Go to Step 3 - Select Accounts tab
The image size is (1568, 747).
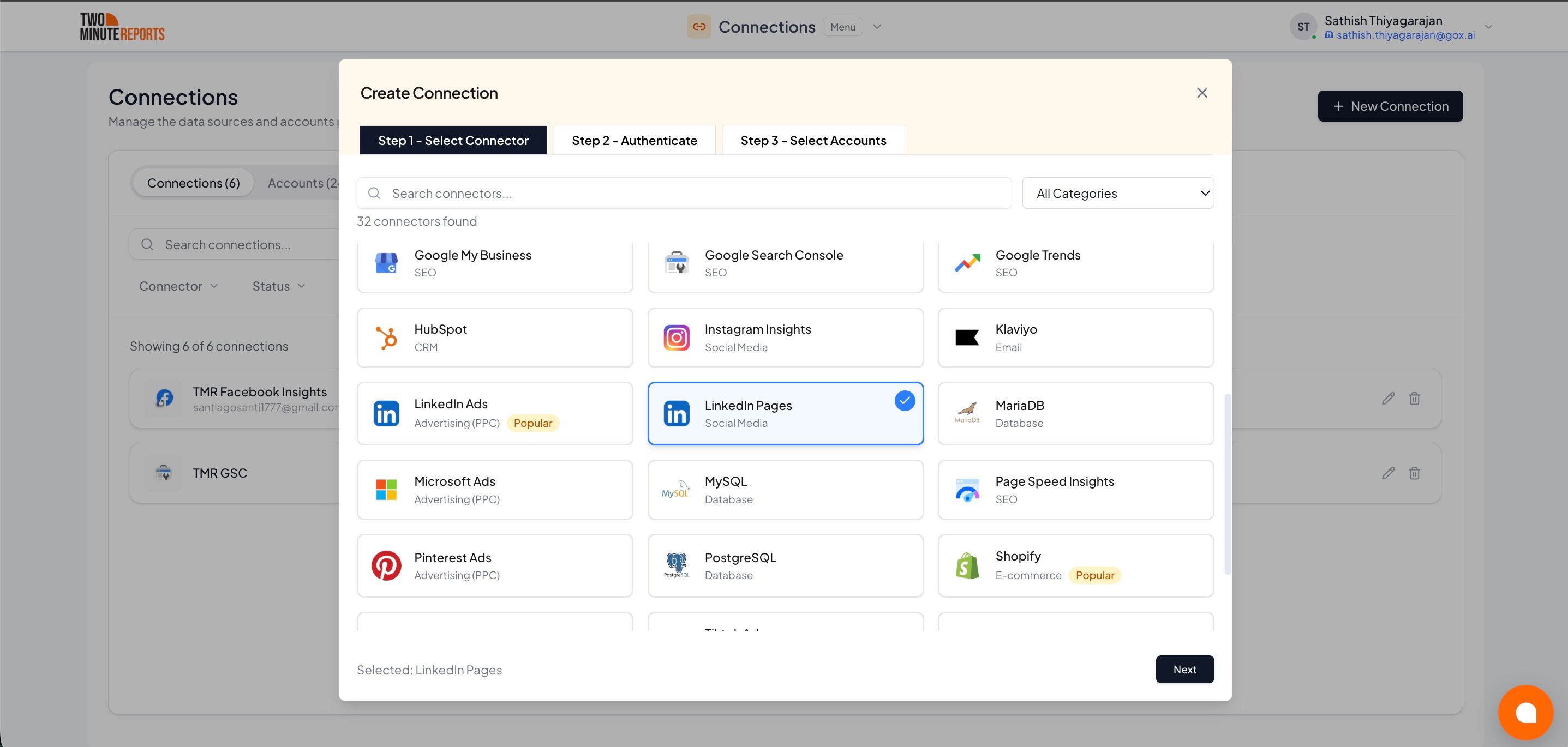click(x=812, y=141)
